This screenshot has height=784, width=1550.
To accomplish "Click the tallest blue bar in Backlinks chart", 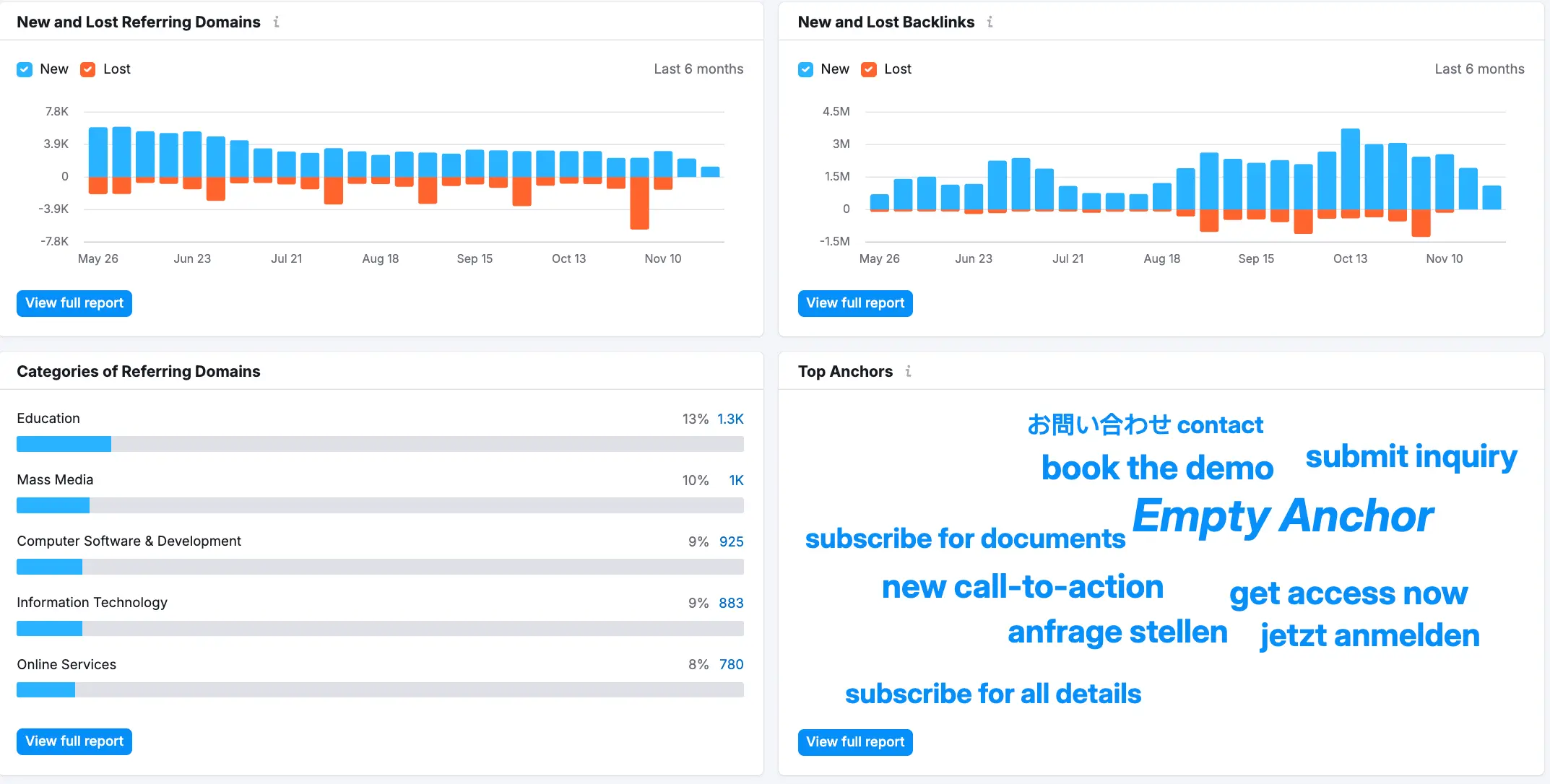I will [1350, 169].
